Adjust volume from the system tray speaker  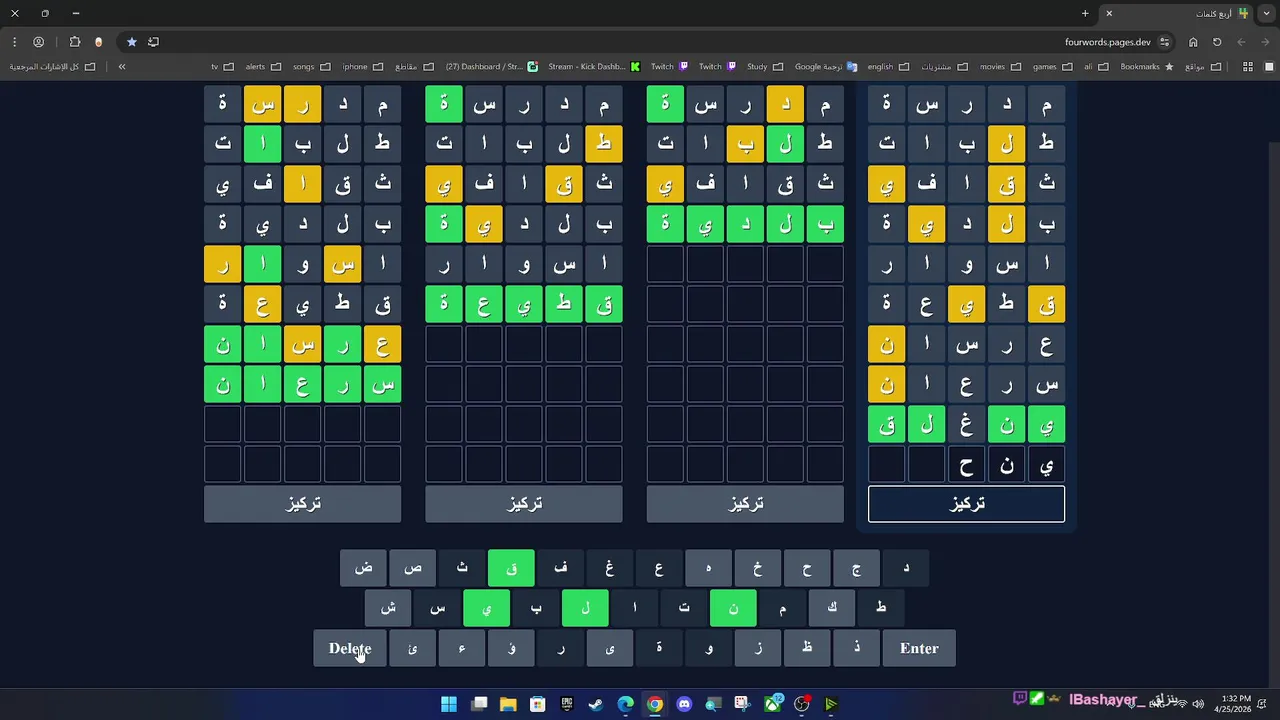coord(1198,704)
